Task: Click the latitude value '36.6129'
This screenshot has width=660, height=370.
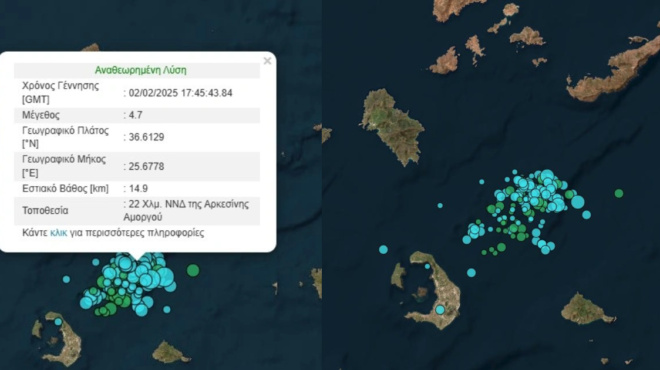Action: (x=146, y=137)
